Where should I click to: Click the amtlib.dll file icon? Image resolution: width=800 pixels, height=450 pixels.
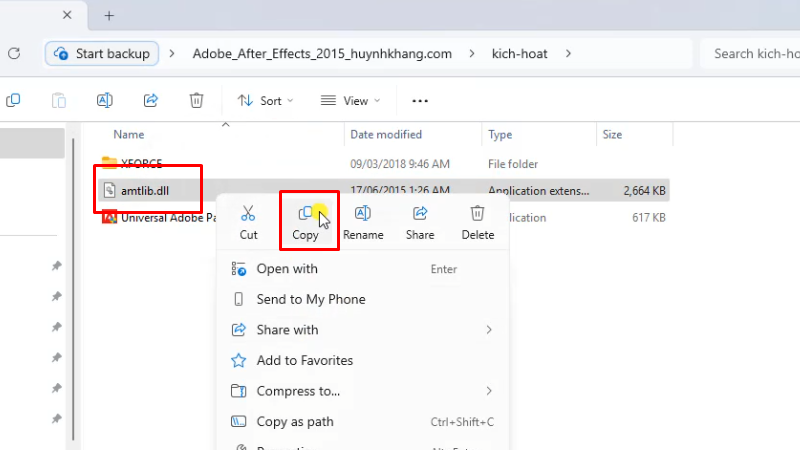[109, 190]
